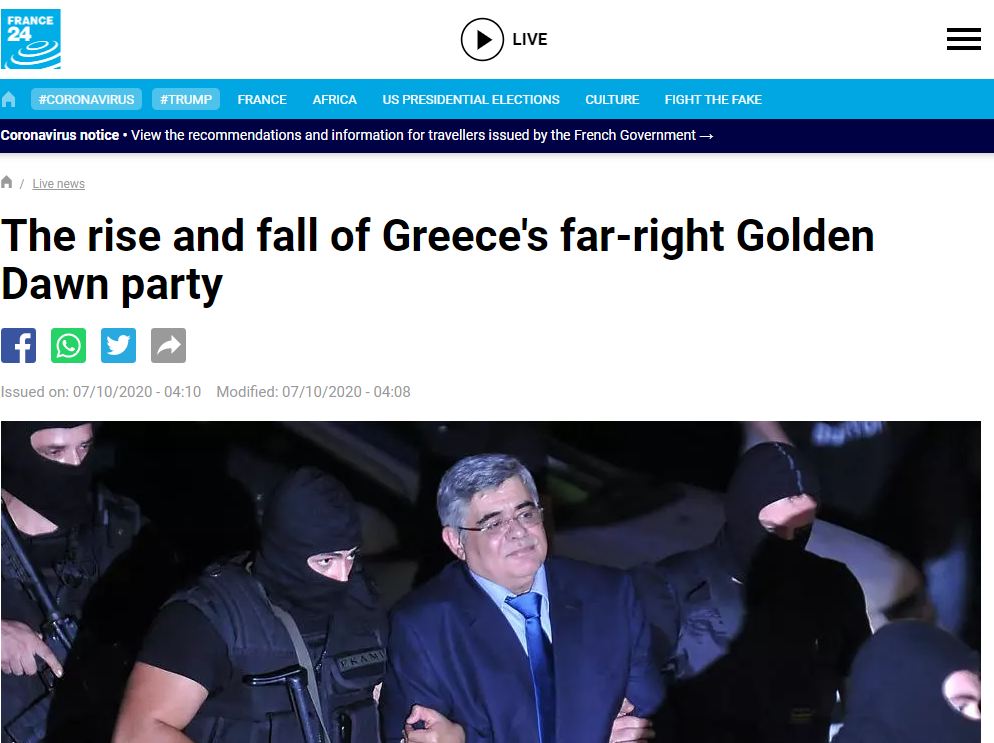Go to the AFRICA section

point(334,100)
